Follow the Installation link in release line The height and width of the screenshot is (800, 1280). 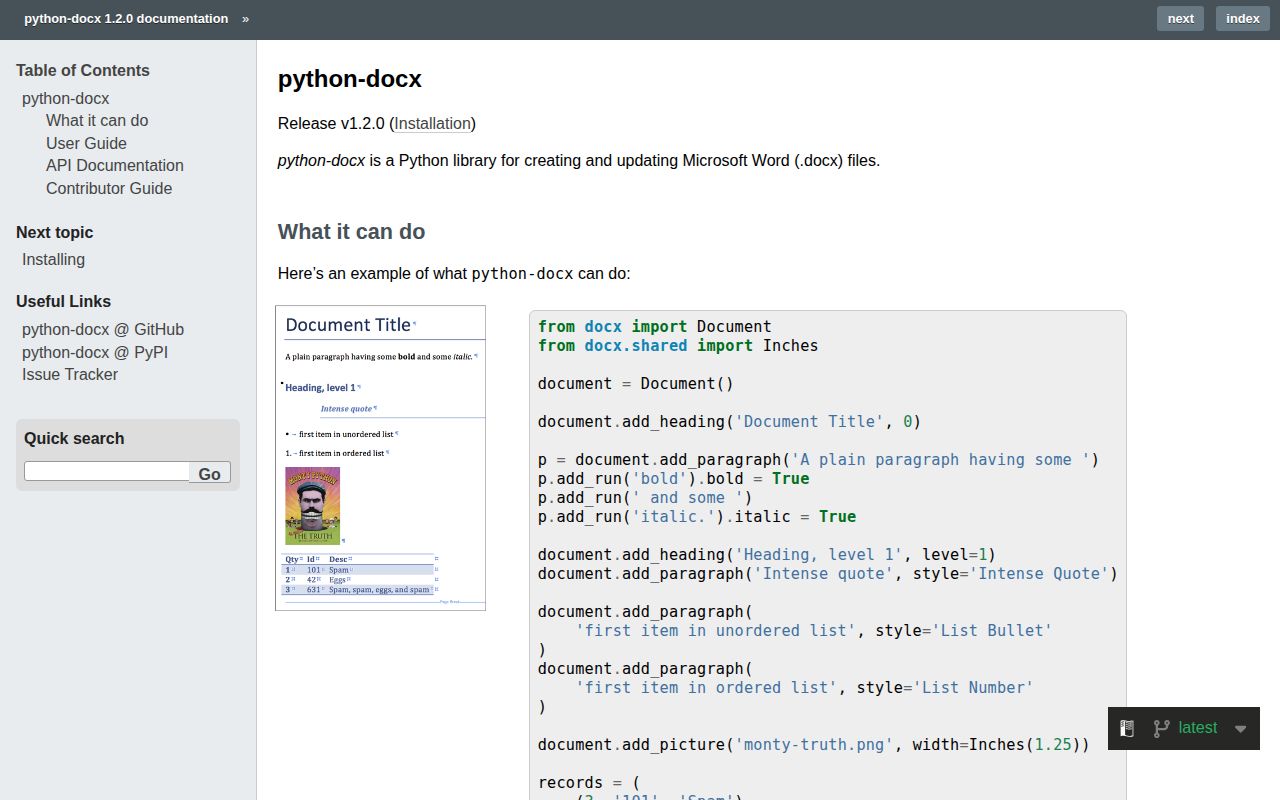click(432, 124)
